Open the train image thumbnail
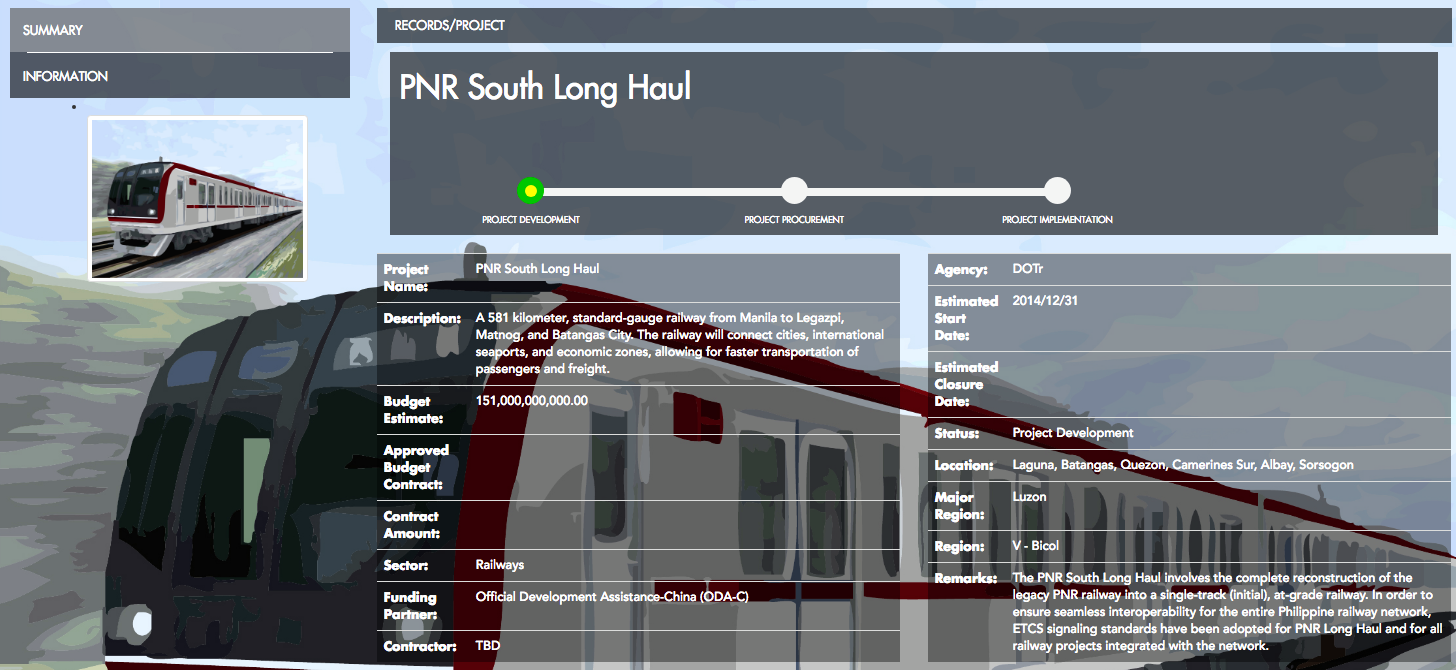The image size is (1456, 670). click(197, 197)
